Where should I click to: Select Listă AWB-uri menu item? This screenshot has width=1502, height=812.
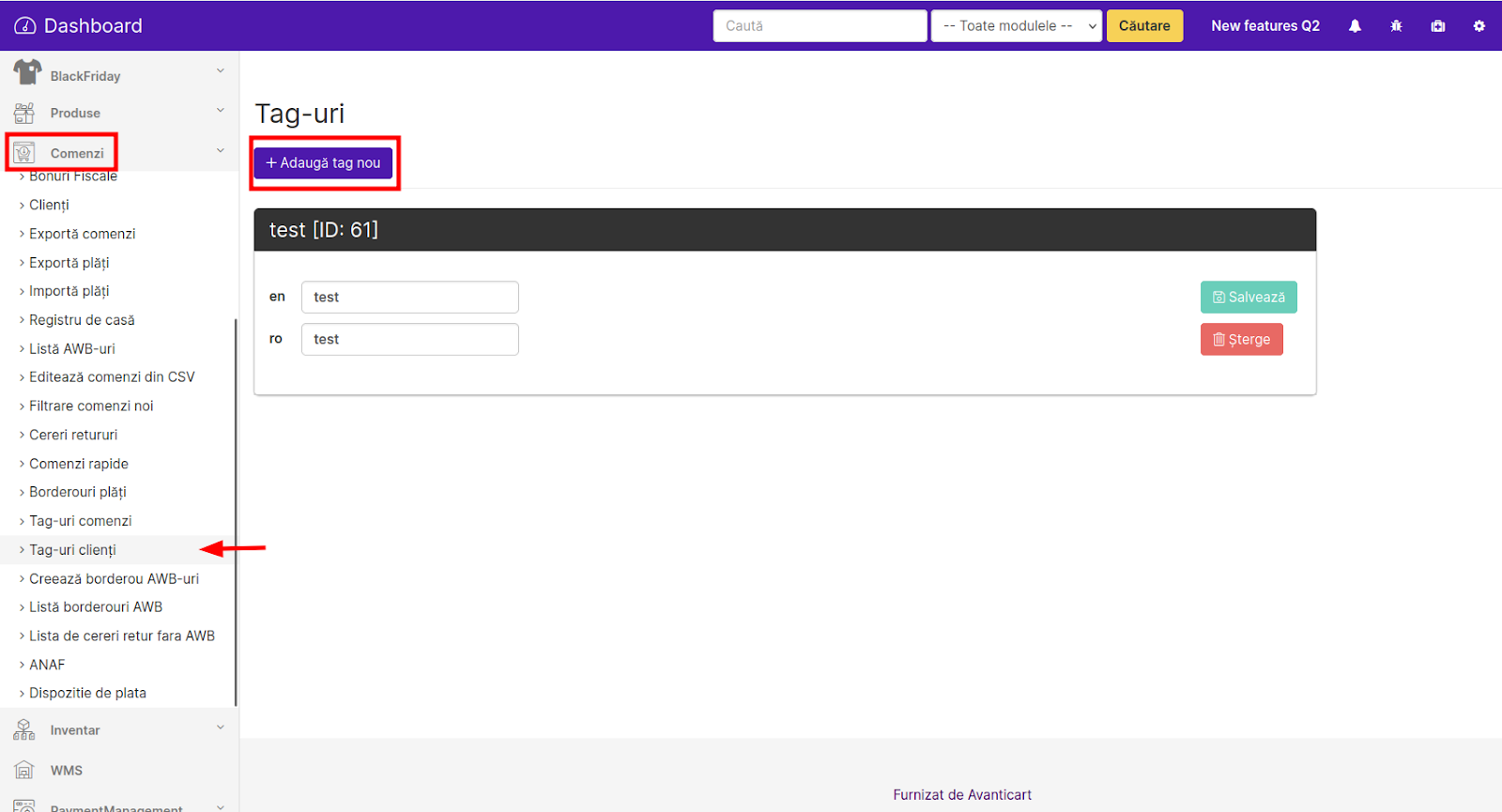pos(71,348)
